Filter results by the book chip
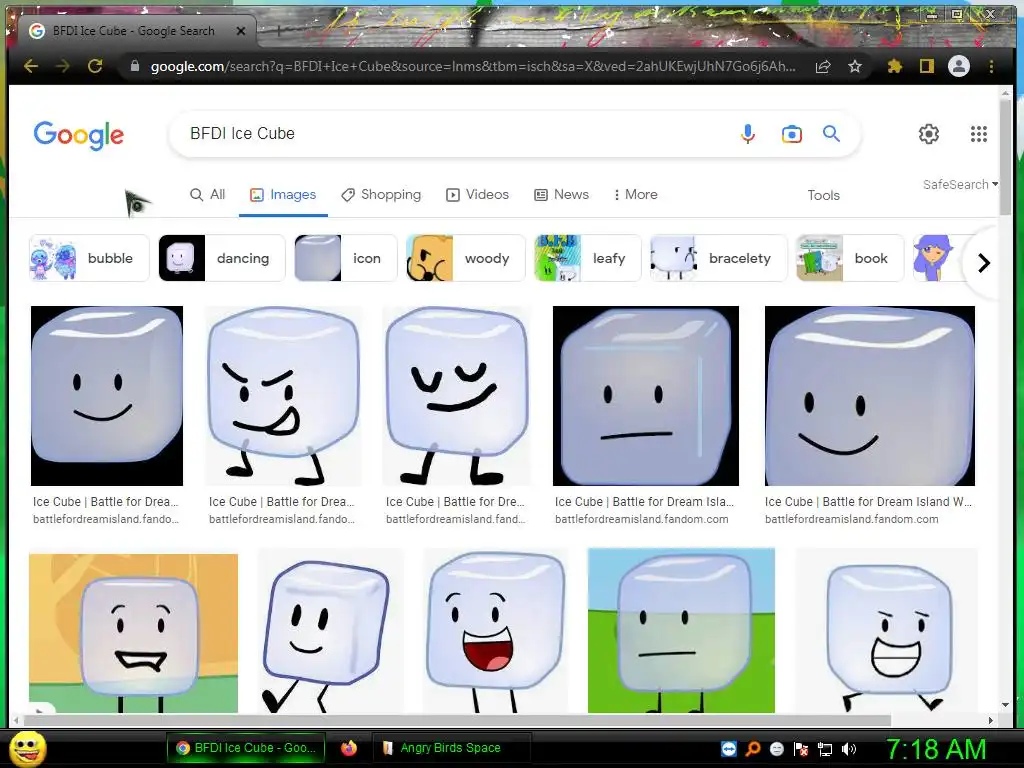 (x=850, y=258)
